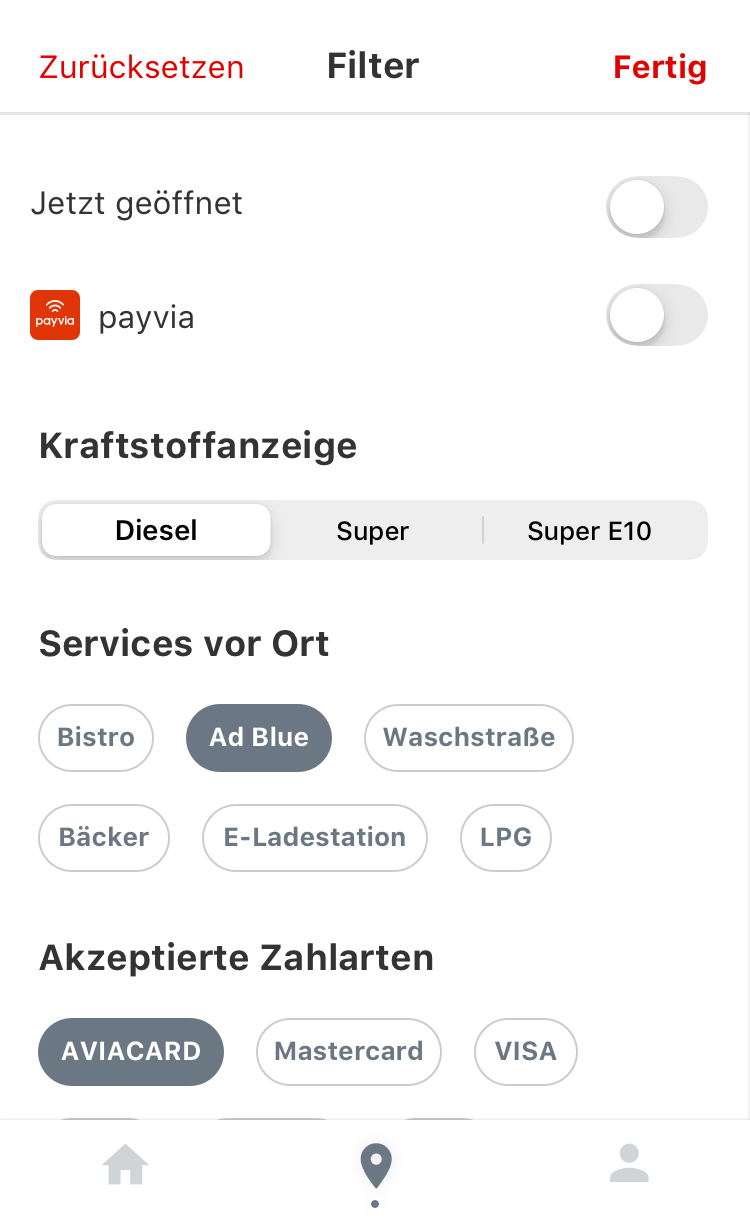
Task: Enable the Jetzt geöffnet switch
Action: tap(656, 207)
